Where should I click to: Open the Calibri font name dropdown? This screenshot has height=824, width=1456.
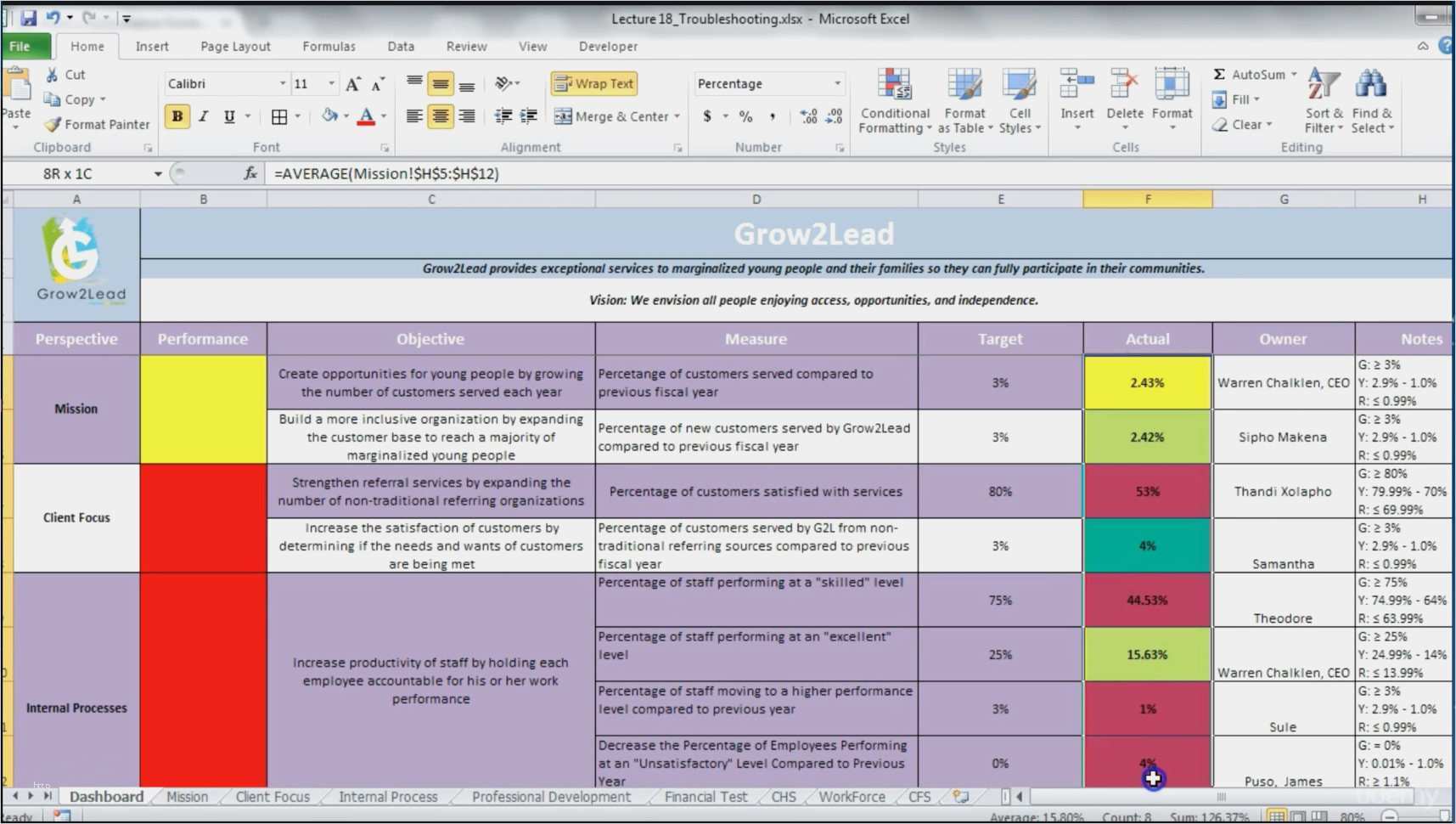click(x=283, y=83)
